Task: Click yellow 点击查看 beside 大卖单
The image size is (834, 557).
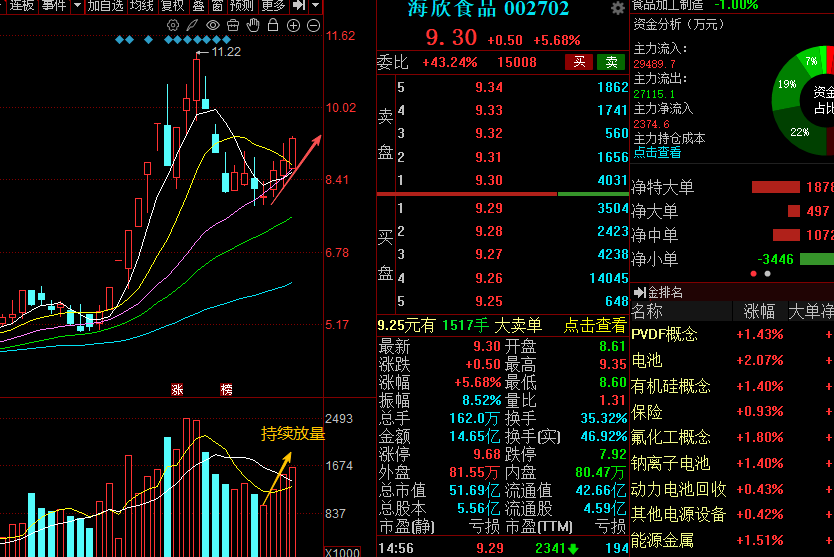Action: [595, 325]
